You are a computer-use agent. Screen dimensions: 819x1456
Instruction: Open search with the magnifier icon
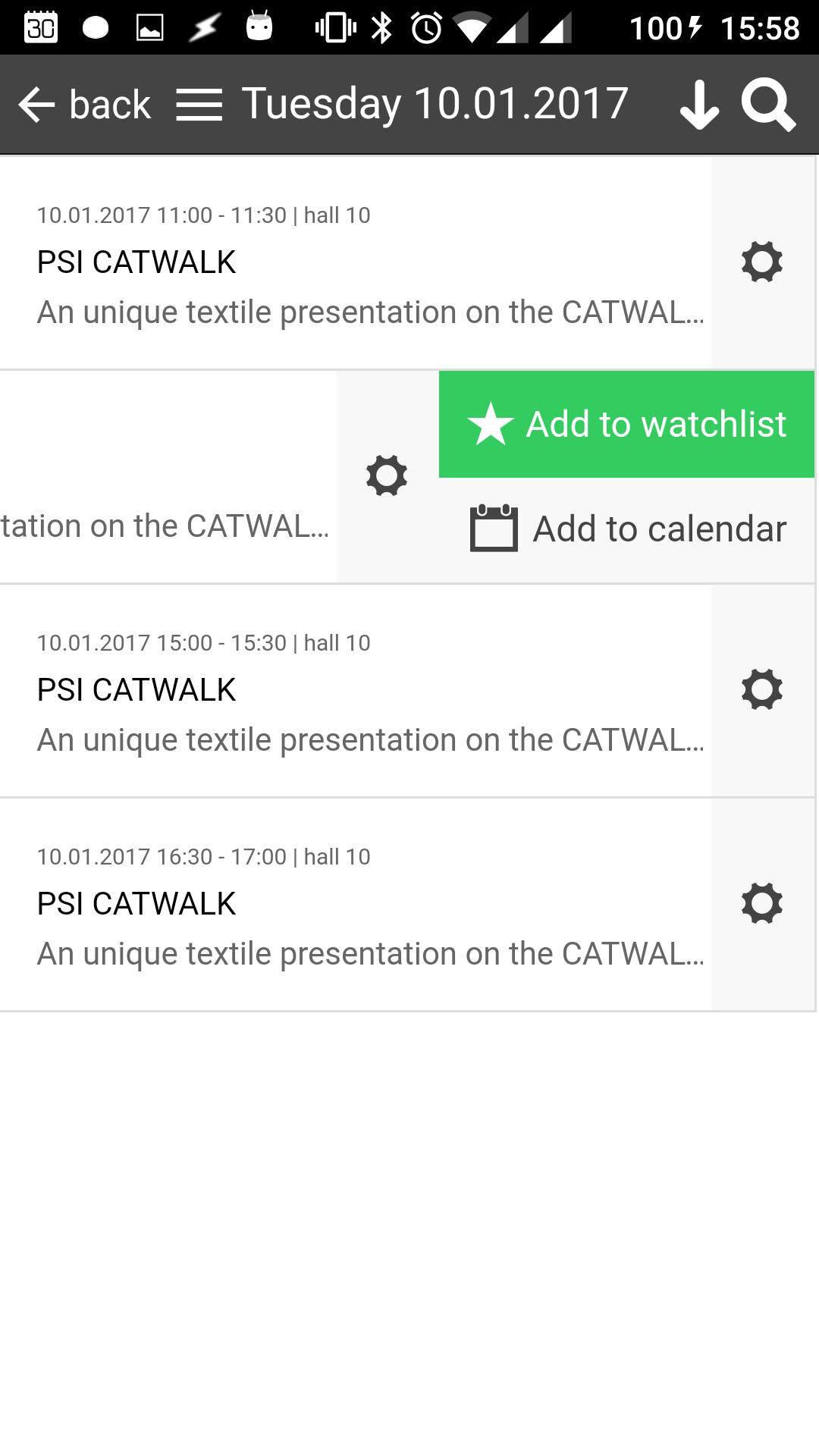(x=768, y=105)
